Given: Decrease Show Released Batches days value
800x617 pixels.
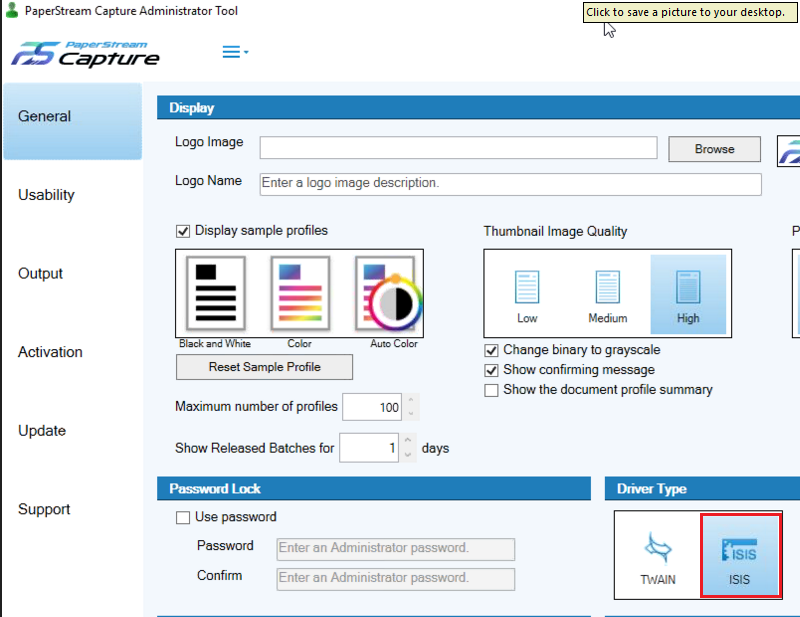Looking at the screenshot, I should [x=407, y=455].
